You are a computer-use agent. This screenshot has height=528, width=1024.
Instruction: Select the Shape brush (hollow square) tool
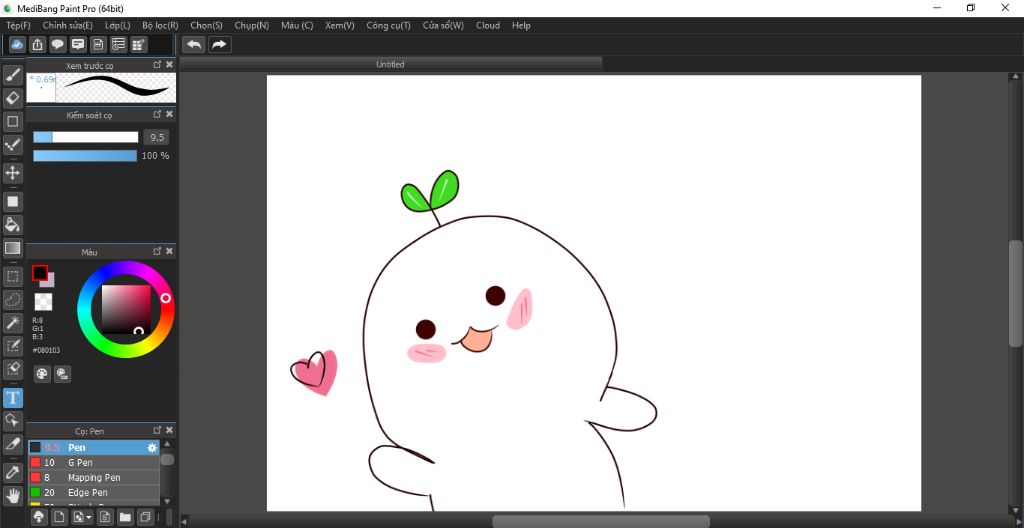pos(12,122)
